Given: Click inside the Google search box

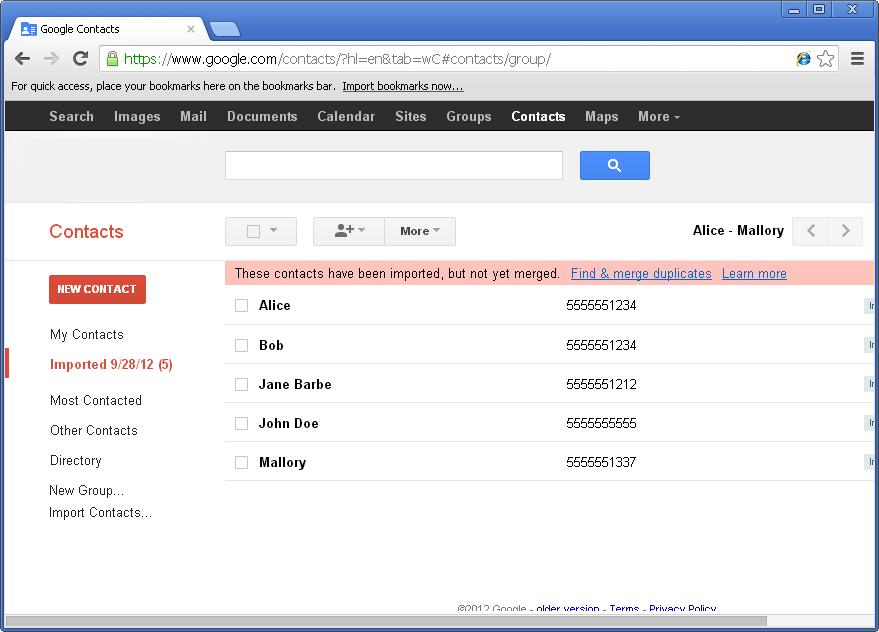Looking at the screenshot, I should tap(393, 164).
